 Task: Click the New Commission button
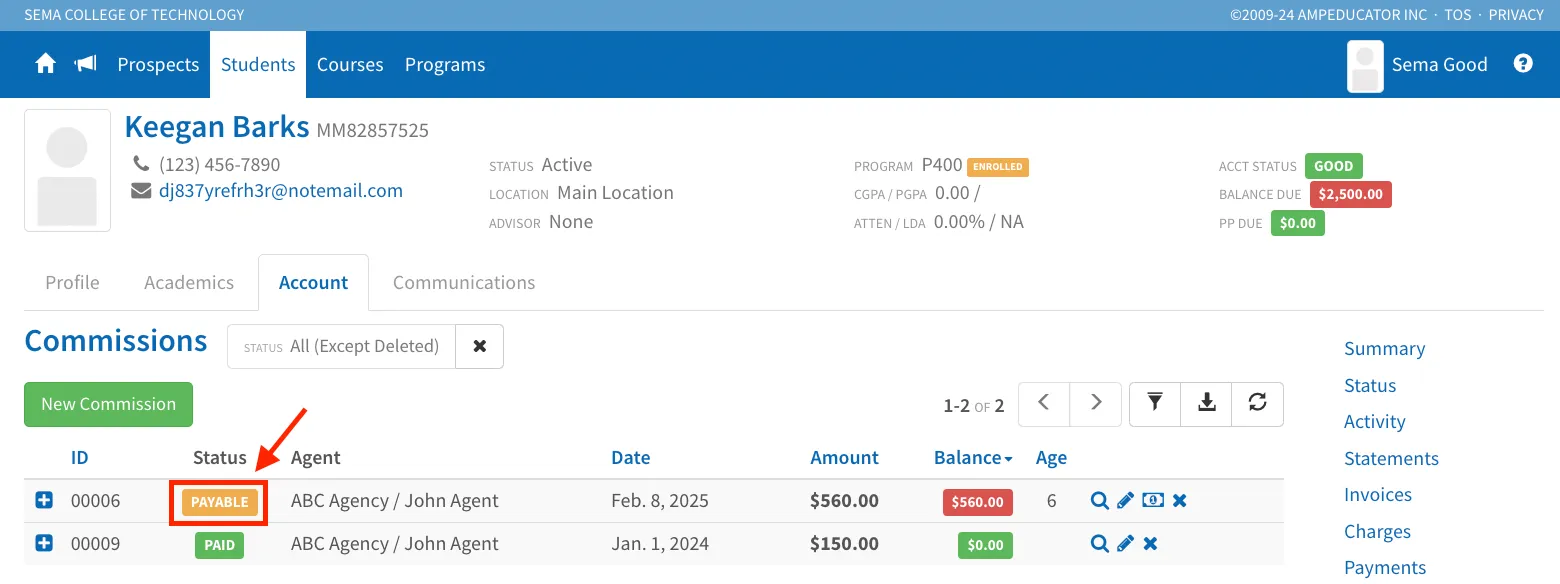108,404
